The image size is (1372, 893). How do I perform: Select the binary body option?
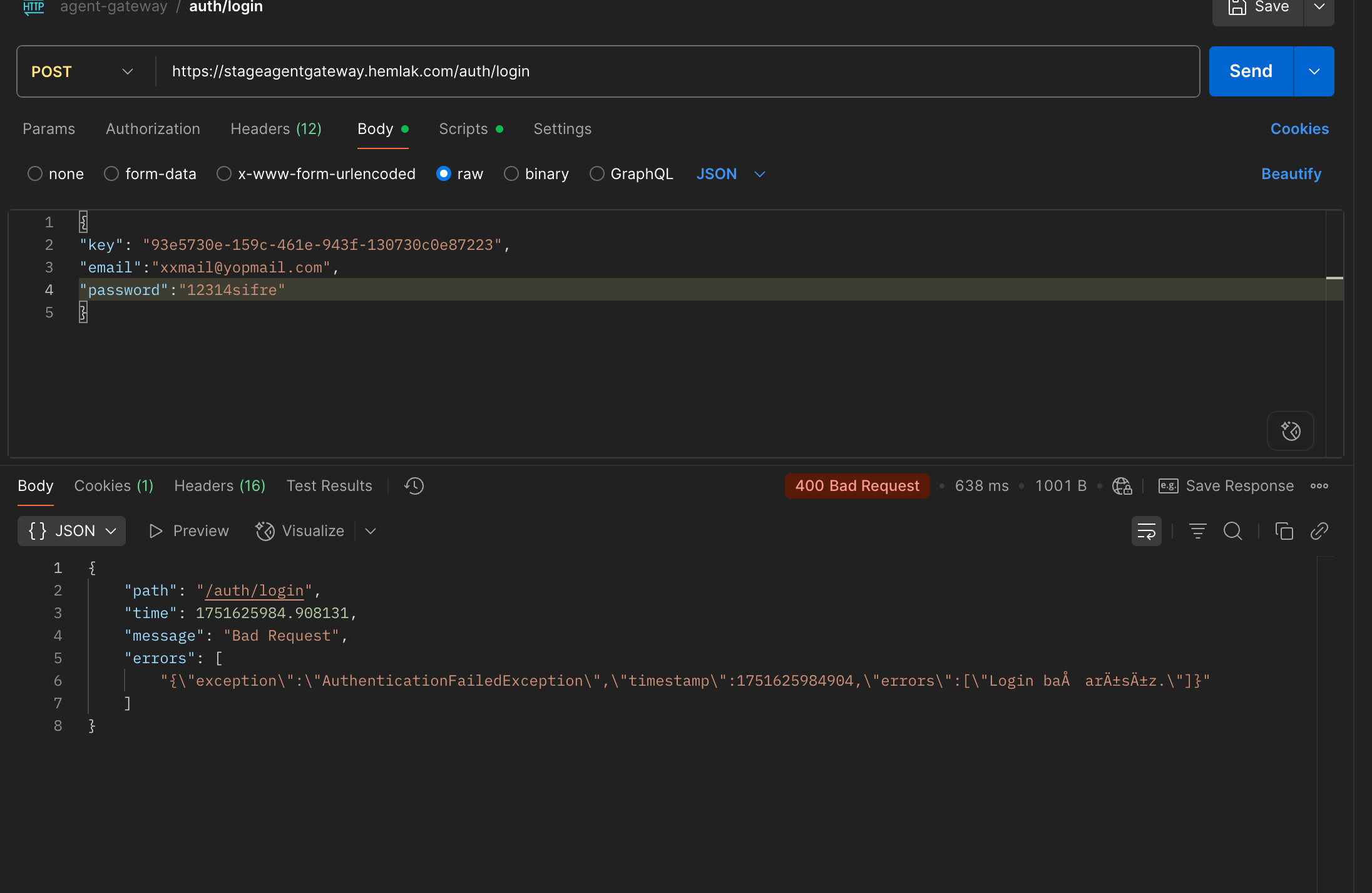pyautogui.click(x=511, y=173)
